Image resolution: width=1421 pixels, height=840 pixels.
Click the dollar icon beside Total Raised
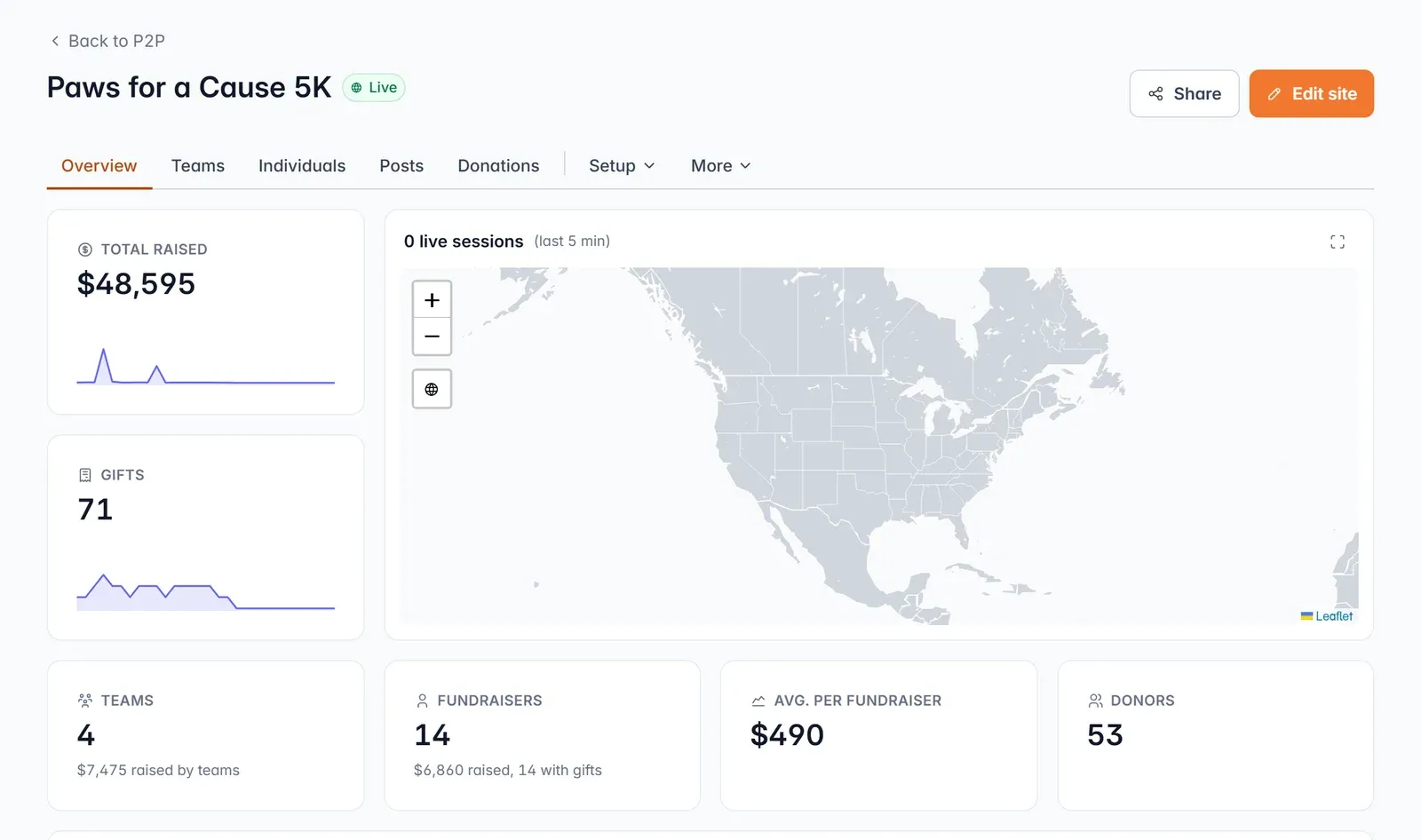click(x=85, y=250)
